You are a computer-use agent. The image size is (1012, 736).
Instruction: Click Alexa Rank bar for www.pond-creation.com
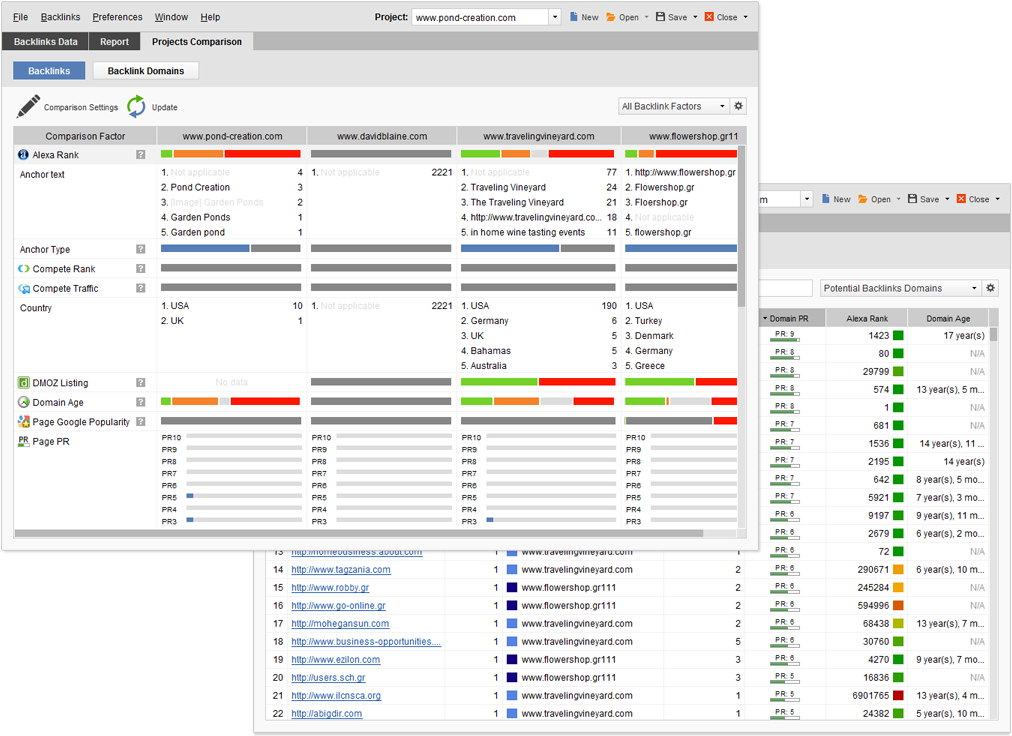click(230, 154)
